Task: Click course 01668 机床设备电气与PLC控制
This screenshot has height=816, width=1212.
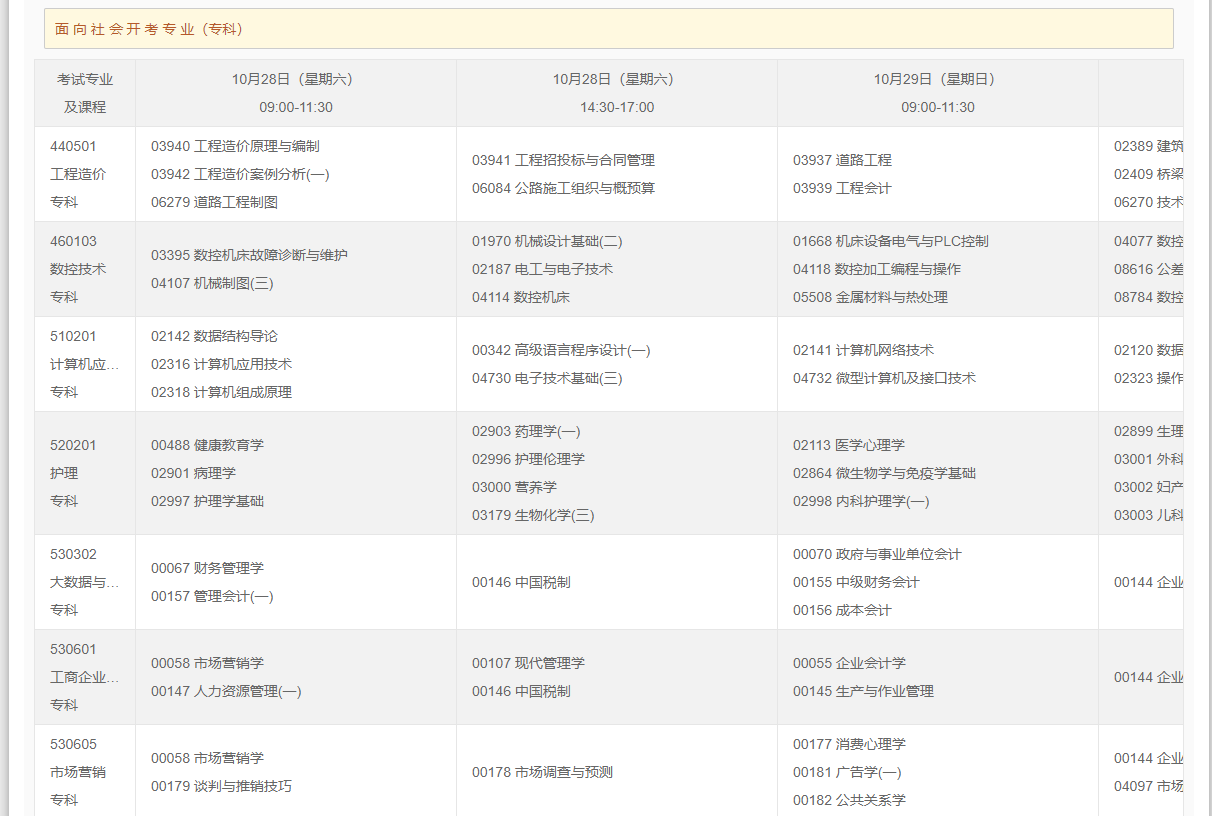Action: (x=890, y=241)
